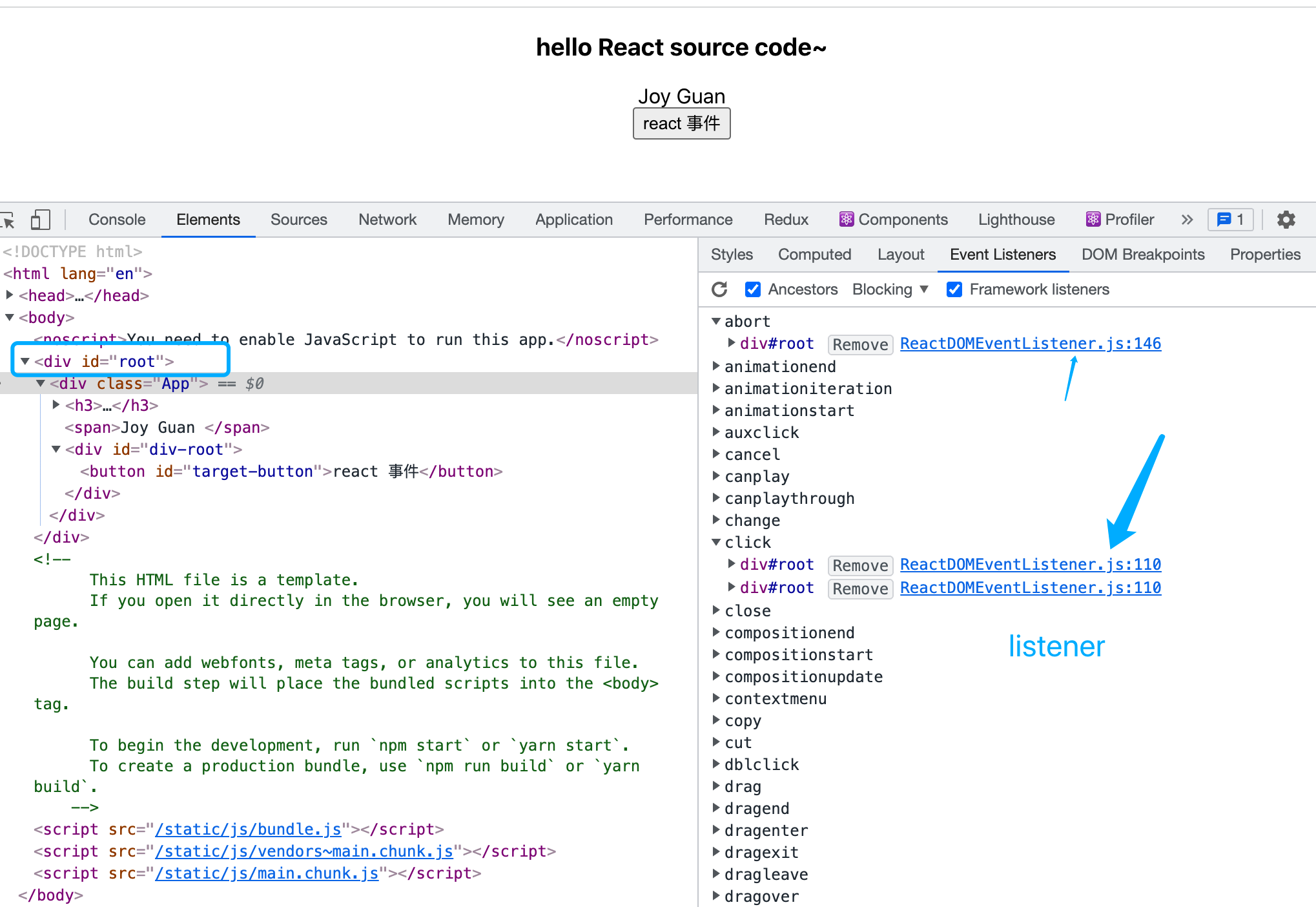Expand the close event group
The height and width of the screenshot is (907, 1316).
[716, 610]
